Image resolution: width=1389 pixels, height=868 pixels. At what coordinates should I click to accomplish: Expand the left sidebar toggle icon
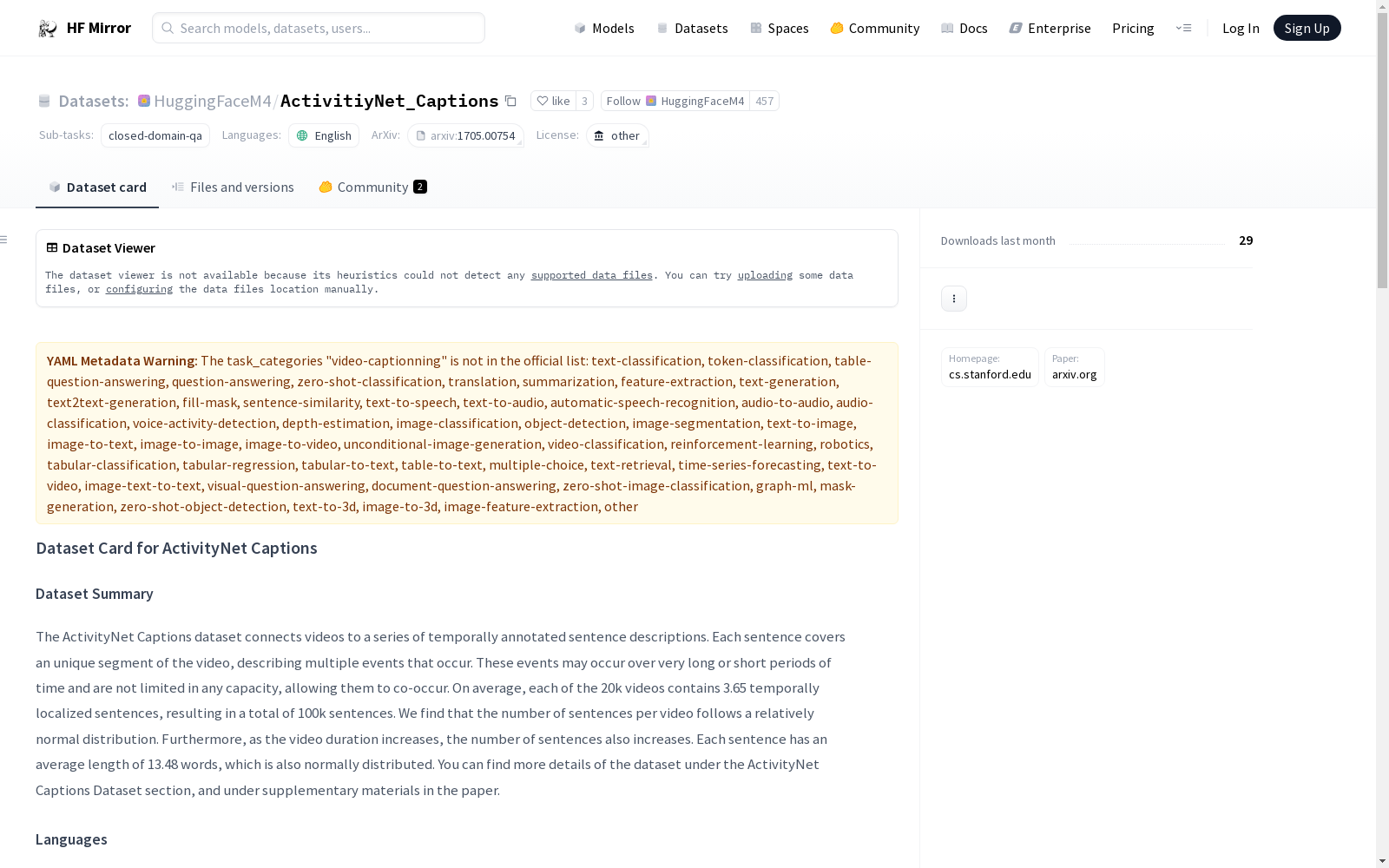(x=4, y=240)
